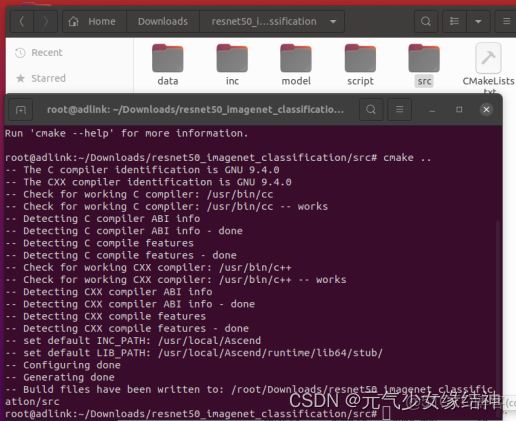Viewport: 516px width, 421px height.
Task: Open the view options dropdown arrow
Action: [x=478, y=22]
